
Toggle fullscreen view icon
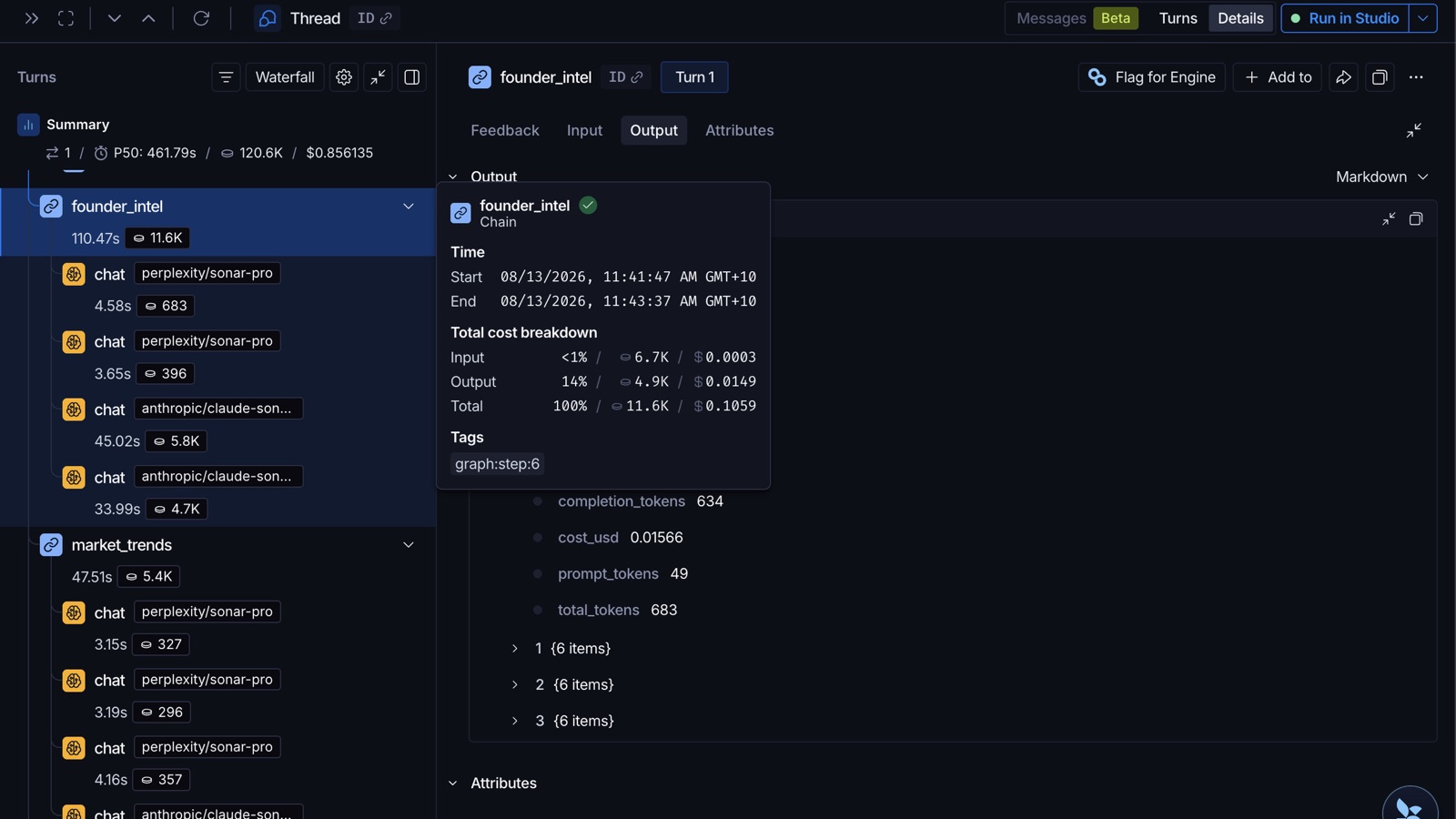[x=66, y=18]
